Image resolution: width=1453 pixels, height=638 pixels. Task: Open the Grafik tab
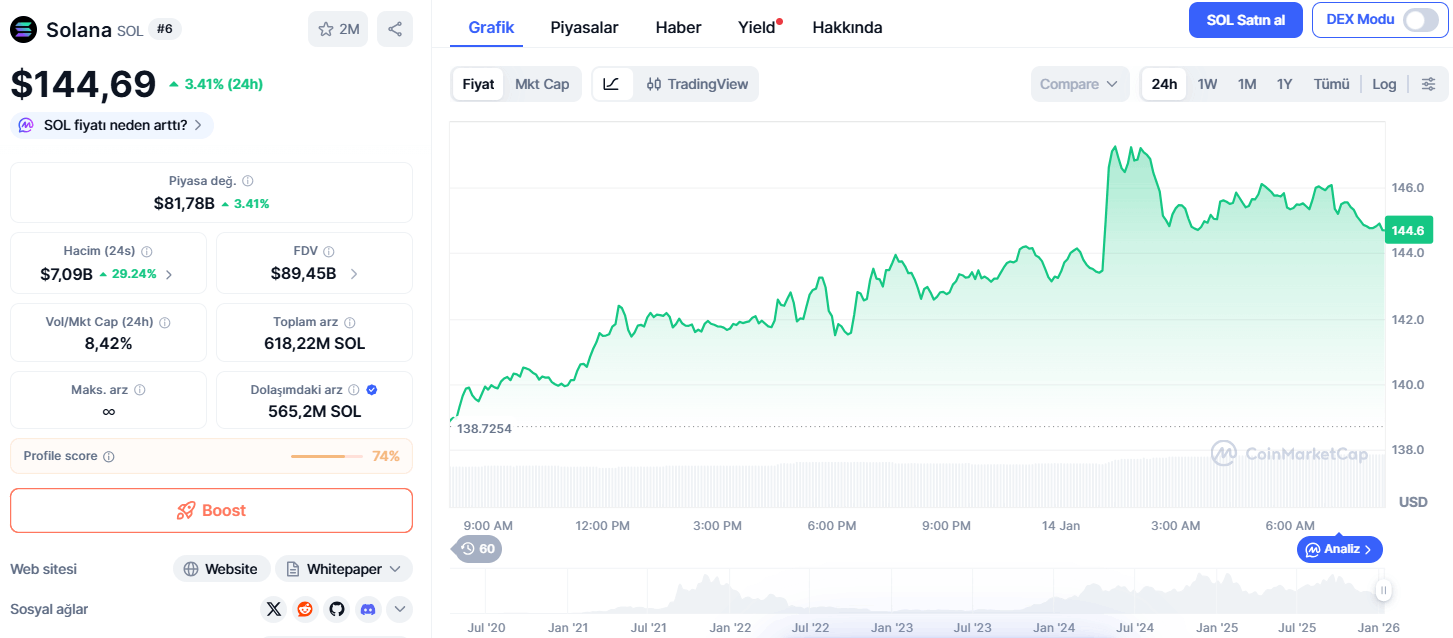pyautogui.click(x=491, y=27)
